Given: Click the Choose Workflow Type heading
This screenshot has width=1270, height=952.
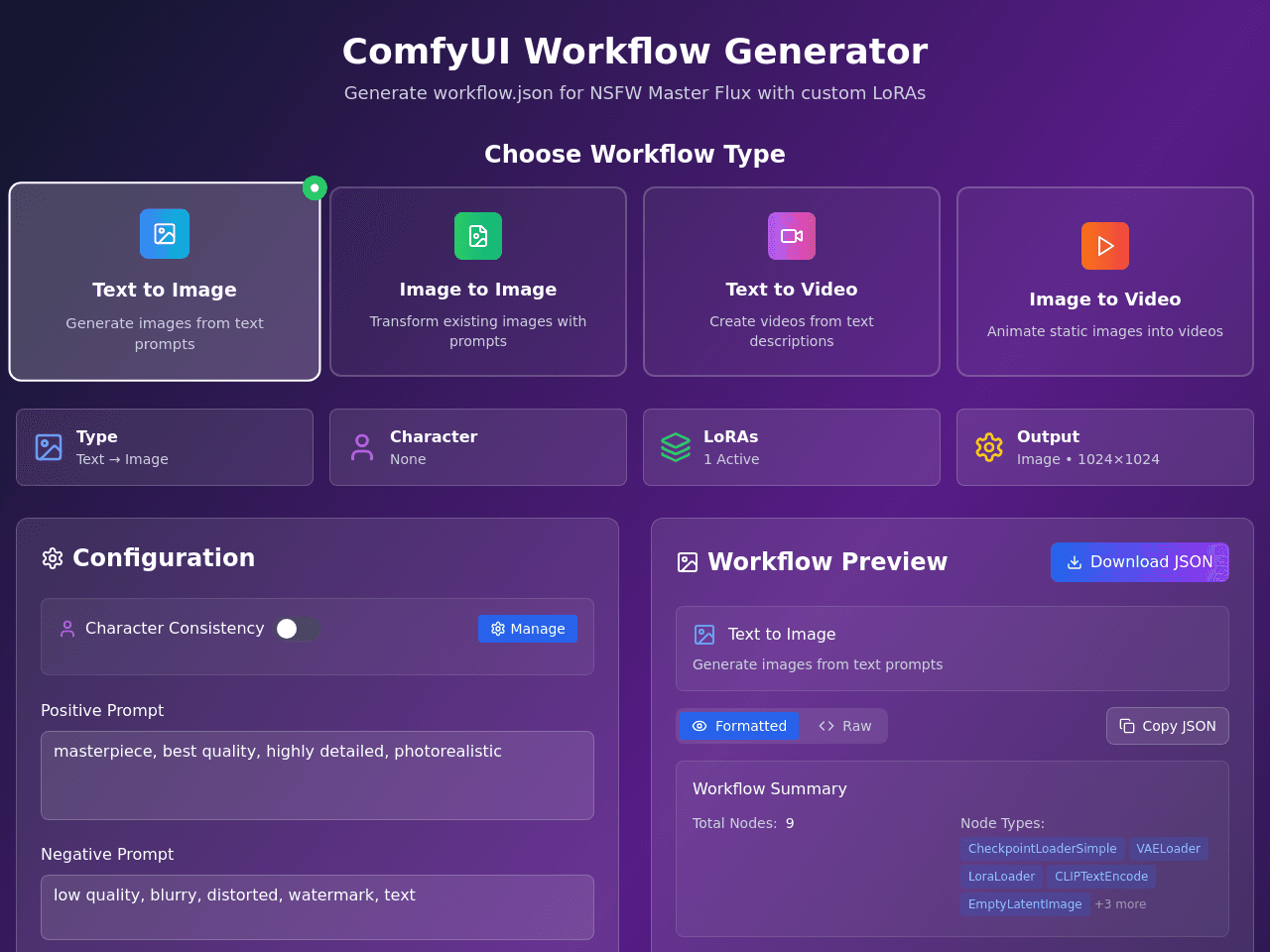Looking at the screenshot, I should (635, 154).
